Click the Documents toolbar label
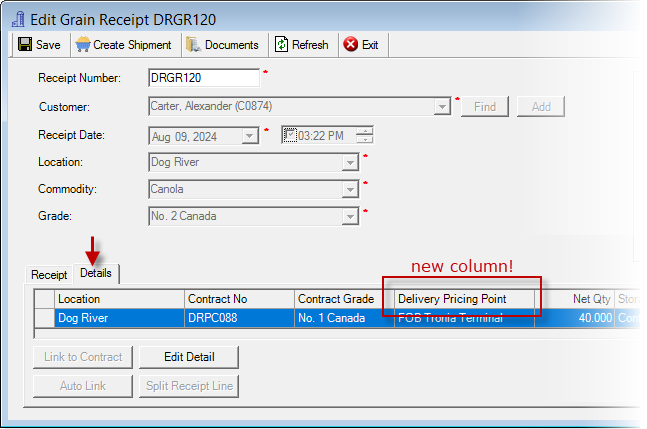The height and width of the screenshot is (429, 647). coord(231,45)
